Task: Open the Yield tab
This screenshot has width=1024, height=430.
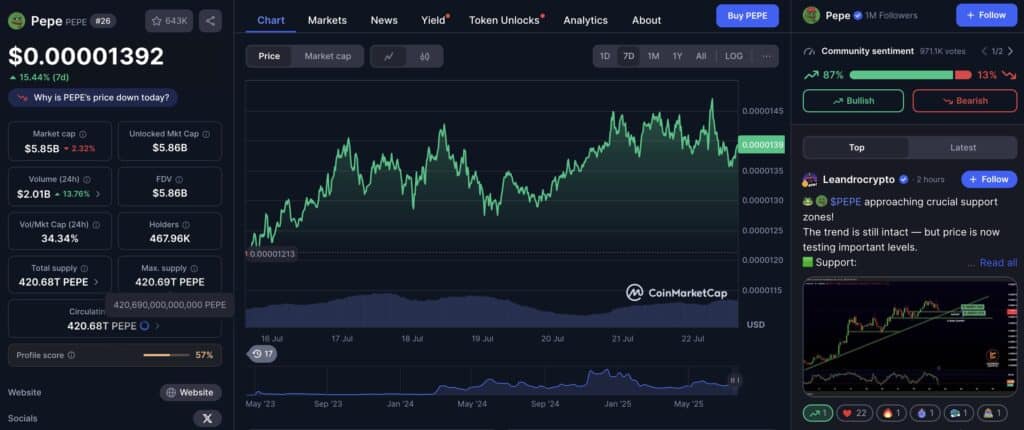Action: (434, 20)
